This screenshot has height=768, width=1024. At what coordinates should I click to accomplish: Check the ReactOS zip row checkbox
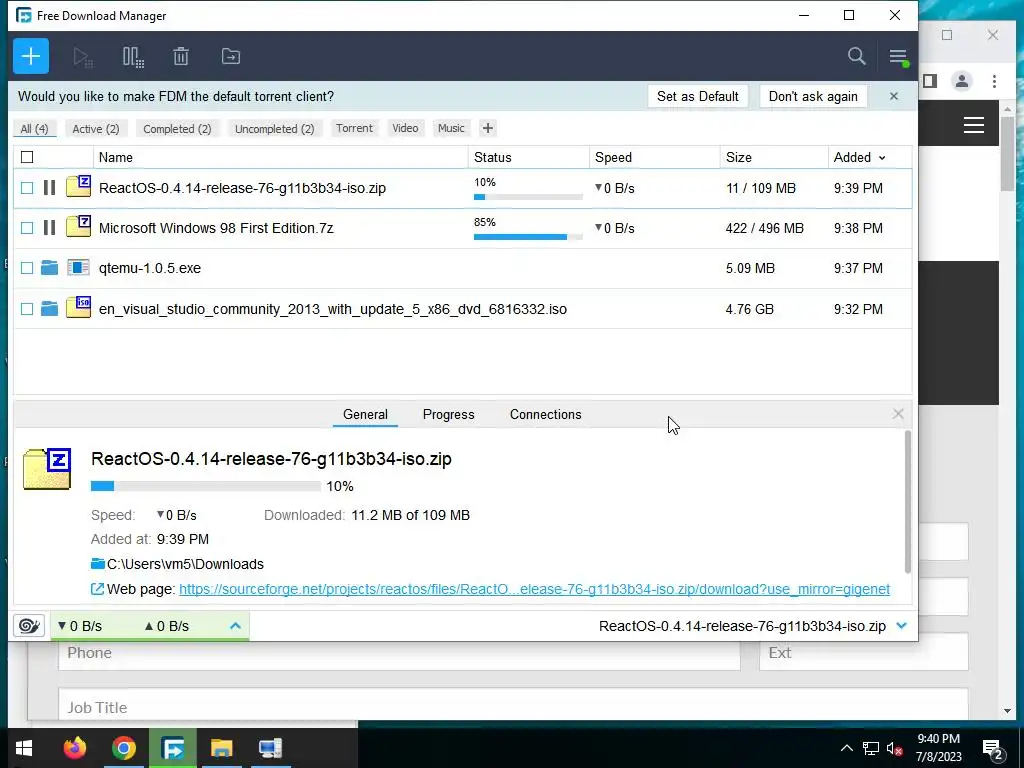[27, 188]
